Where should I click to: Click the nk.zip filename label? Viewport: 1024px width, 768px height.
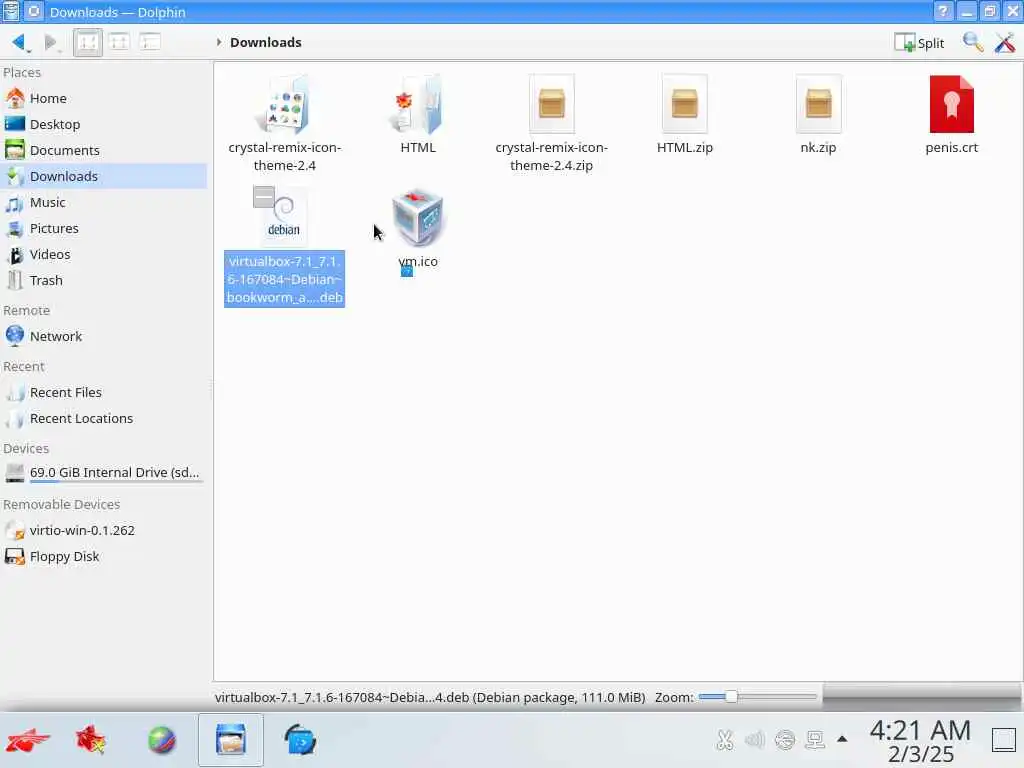click(x=818, y=148)
